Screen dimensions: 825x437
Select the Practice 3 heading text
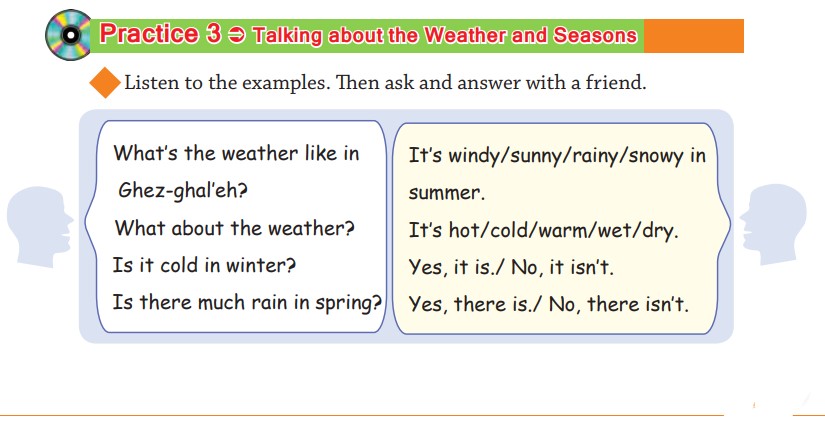coord(160,35)
